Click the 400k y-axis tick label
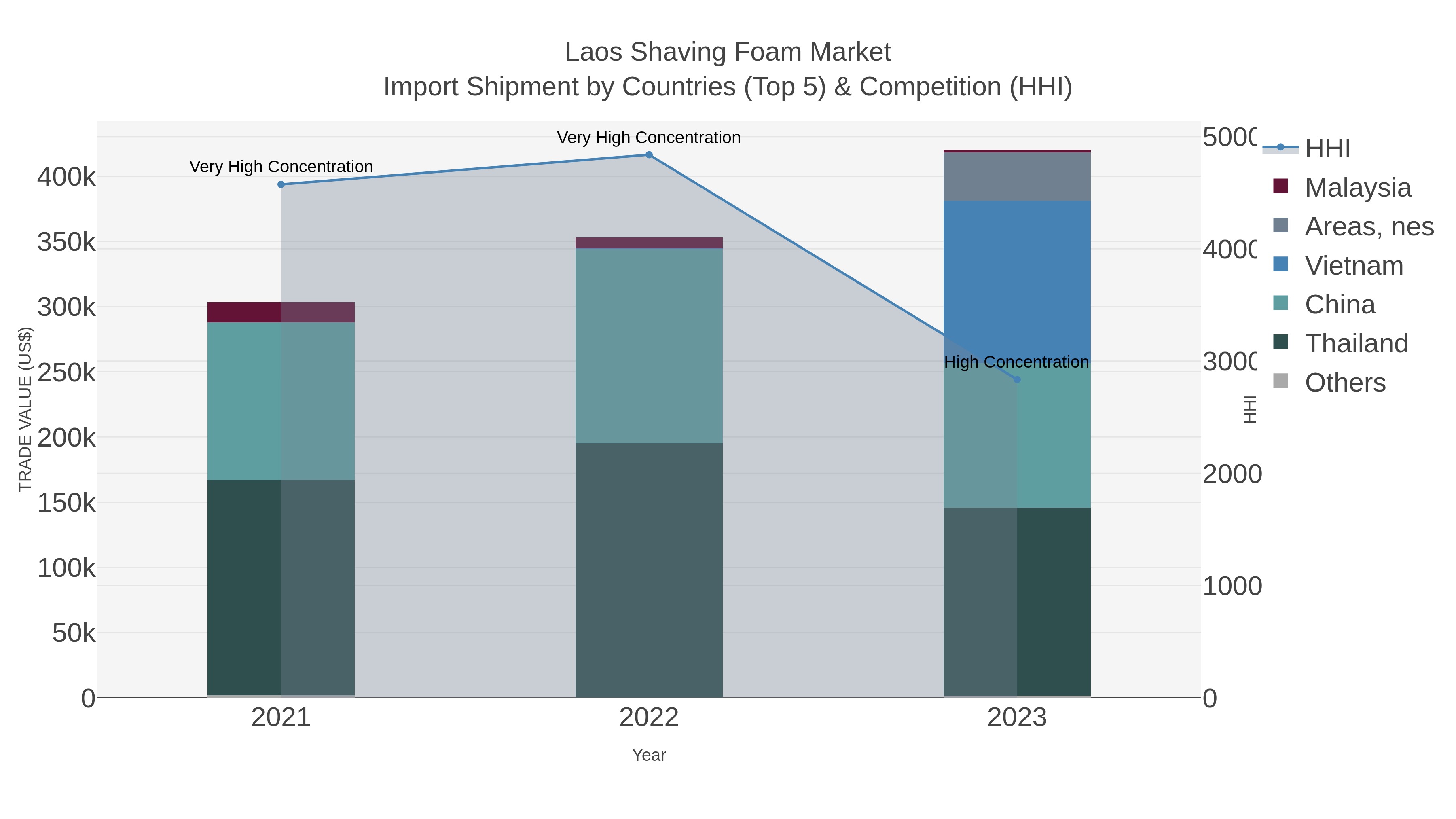The image size is (1456, 819). [x=67, y=177]
